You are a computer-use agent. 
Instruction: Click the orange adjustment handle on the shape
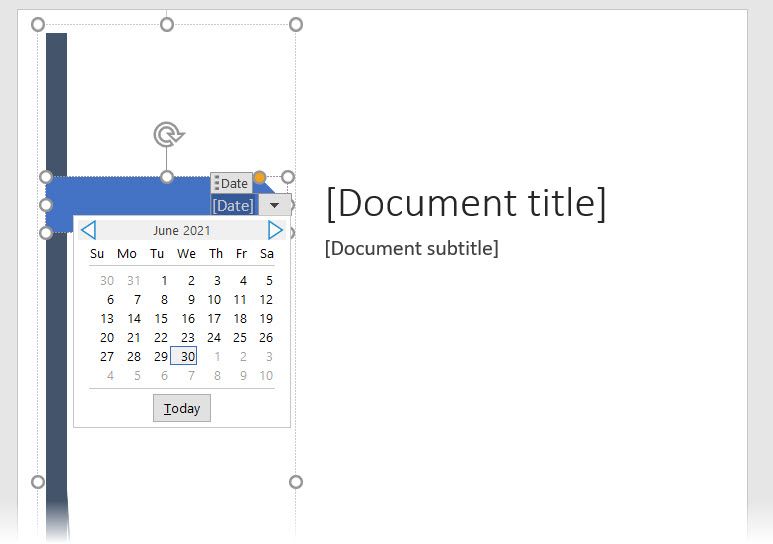point(259,177)
